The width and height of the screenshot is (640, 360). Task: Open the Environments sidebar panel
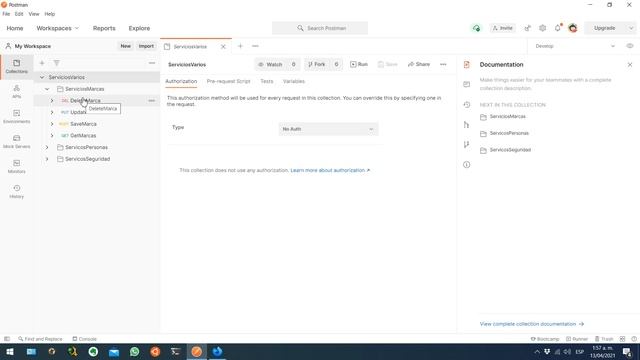point(16,116)
